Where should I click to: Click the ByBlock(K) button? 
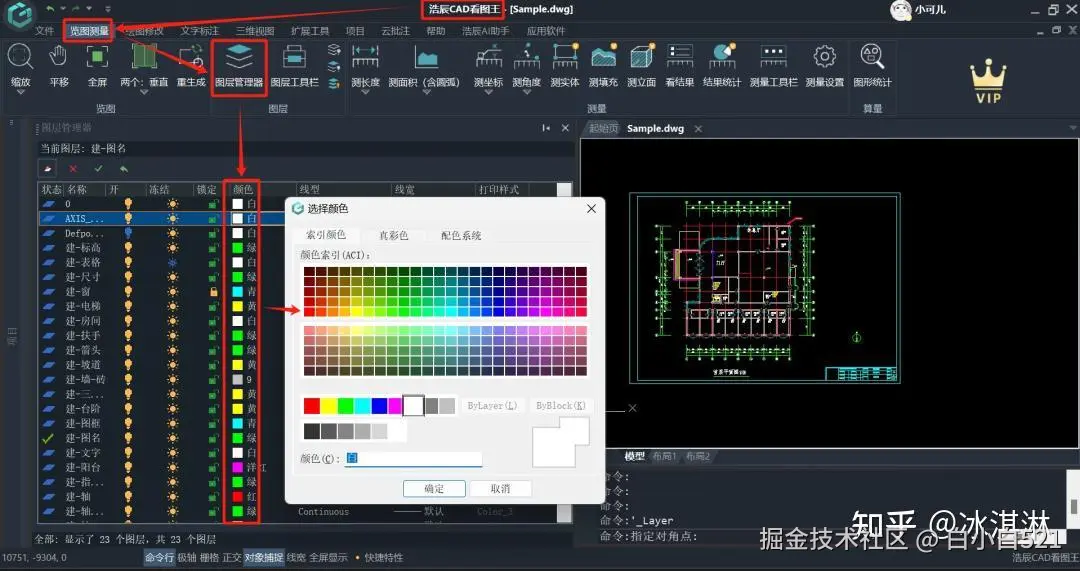point(561,406)
